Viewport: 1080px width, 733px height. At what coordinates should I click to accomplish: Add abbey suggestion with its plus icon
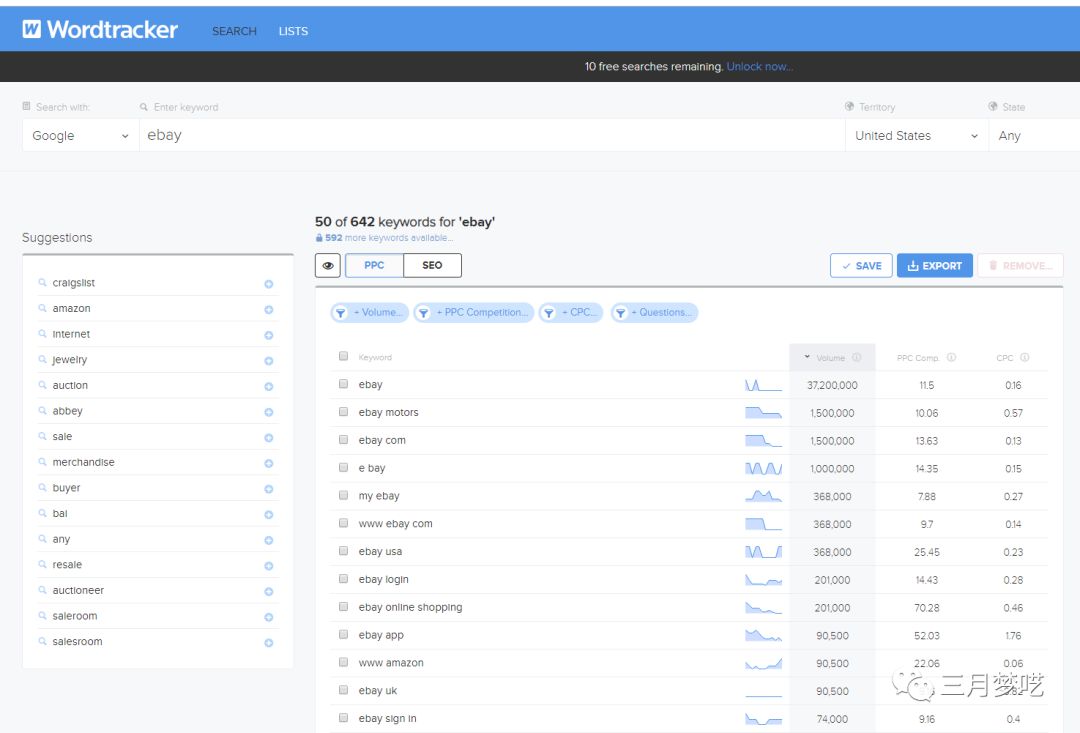pos(269,412)
